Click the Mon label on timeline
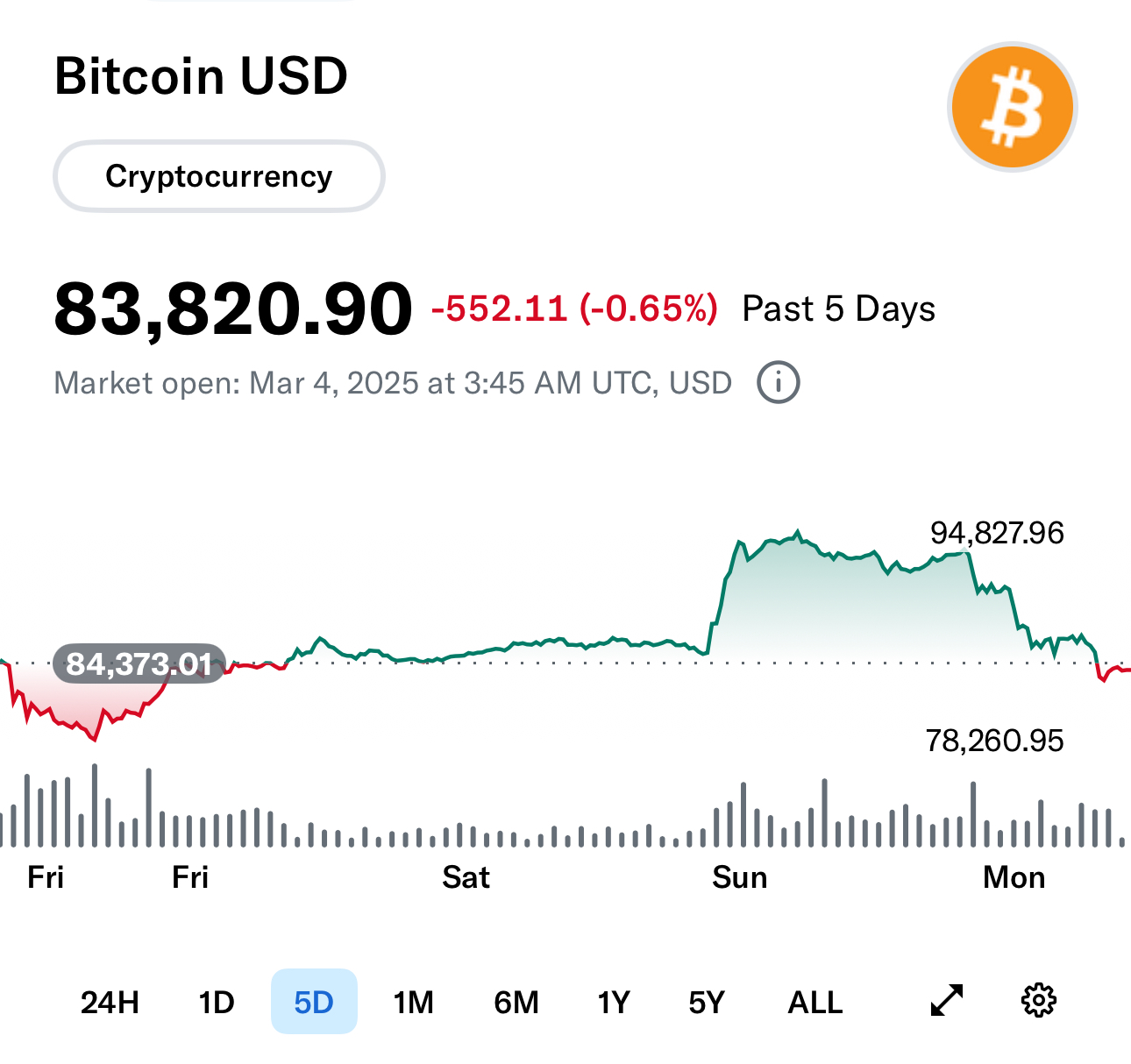Viewport: 1131px width, 1064px height. (x=1014, y=877)
